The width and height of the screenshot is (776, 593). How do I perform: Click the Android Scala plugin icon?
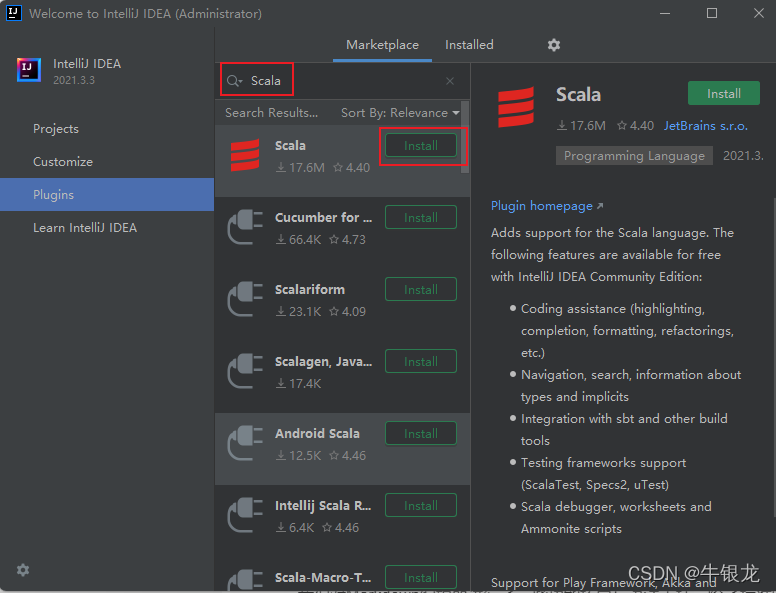[245, 443]
